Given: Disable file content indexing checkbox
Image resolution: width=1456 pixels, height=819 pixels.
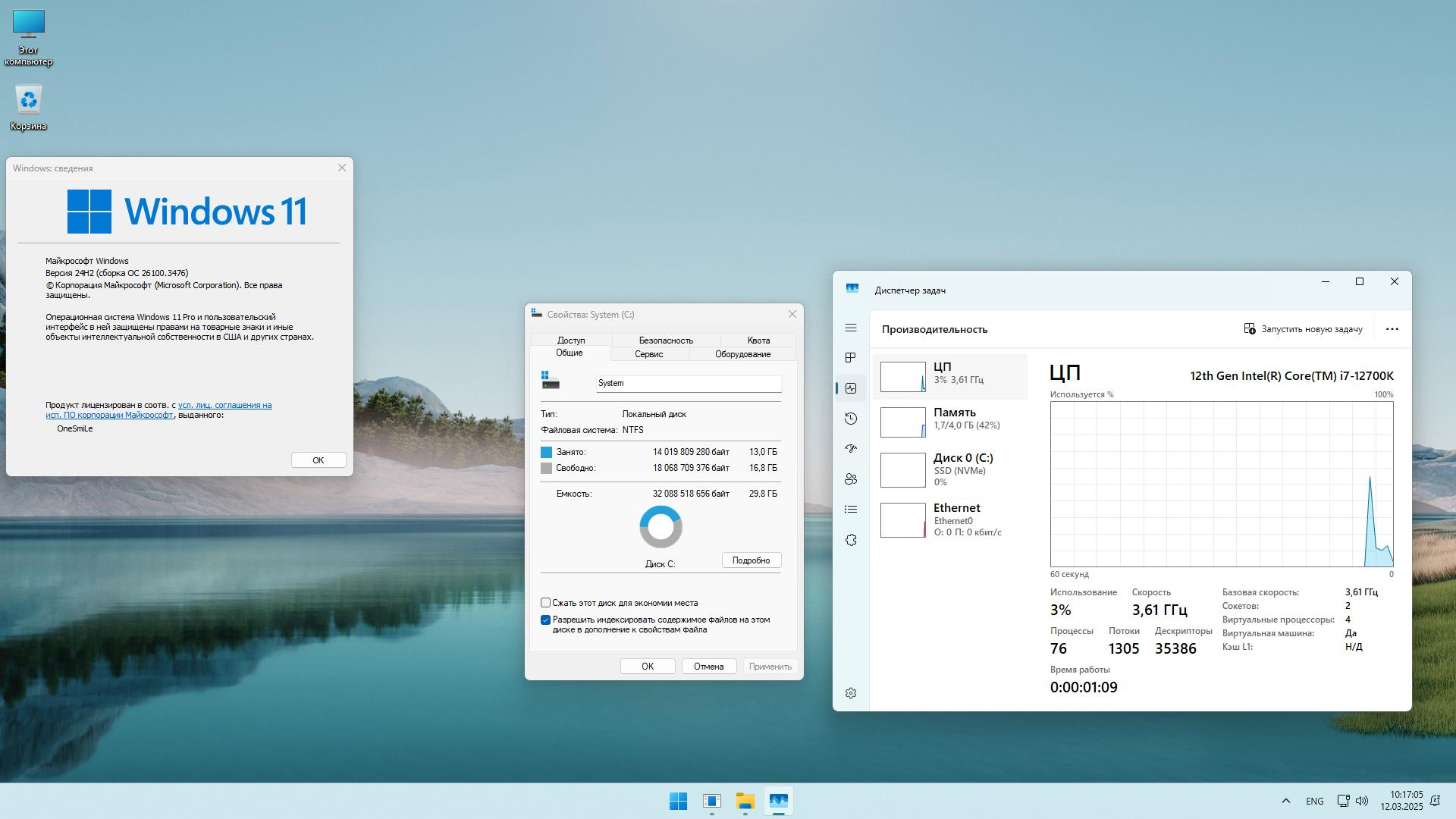Looking at the screenshot, I should (545, 620).
